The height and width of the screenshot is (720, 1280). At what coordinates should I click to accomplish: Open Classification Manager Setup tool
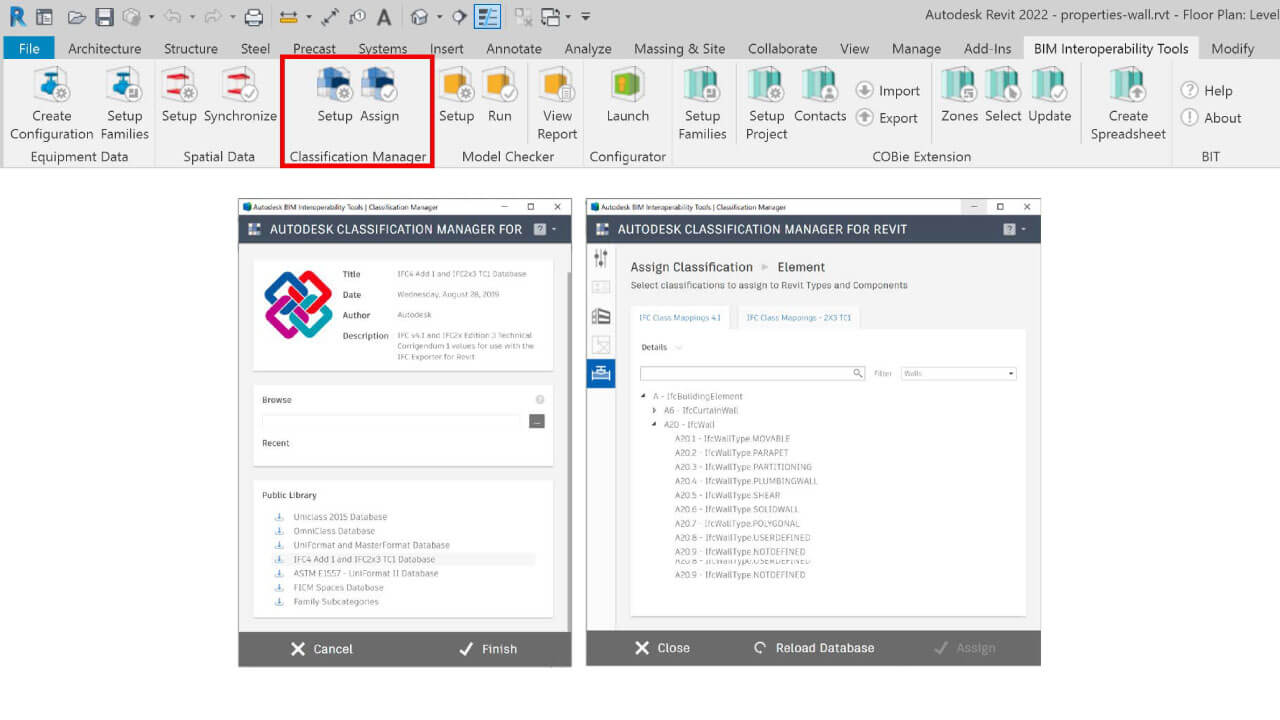tap(335, 96)
